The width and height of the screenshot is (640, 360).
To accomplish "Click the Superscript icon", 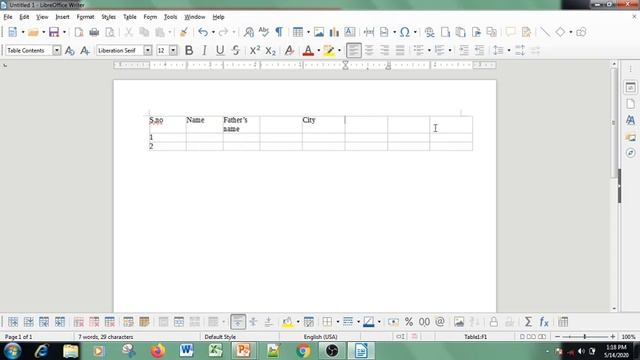I will pyautogui.click(x=255, y=50).
